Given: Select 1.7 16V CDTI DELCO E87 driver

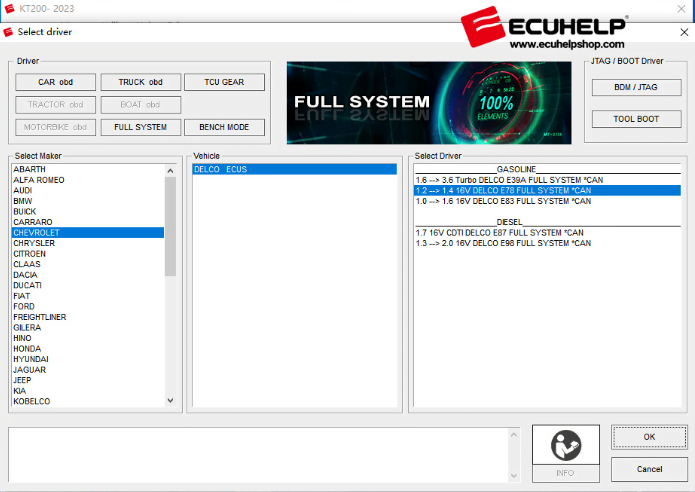Looking at the screenshot, I should click(x=547, y=233).
